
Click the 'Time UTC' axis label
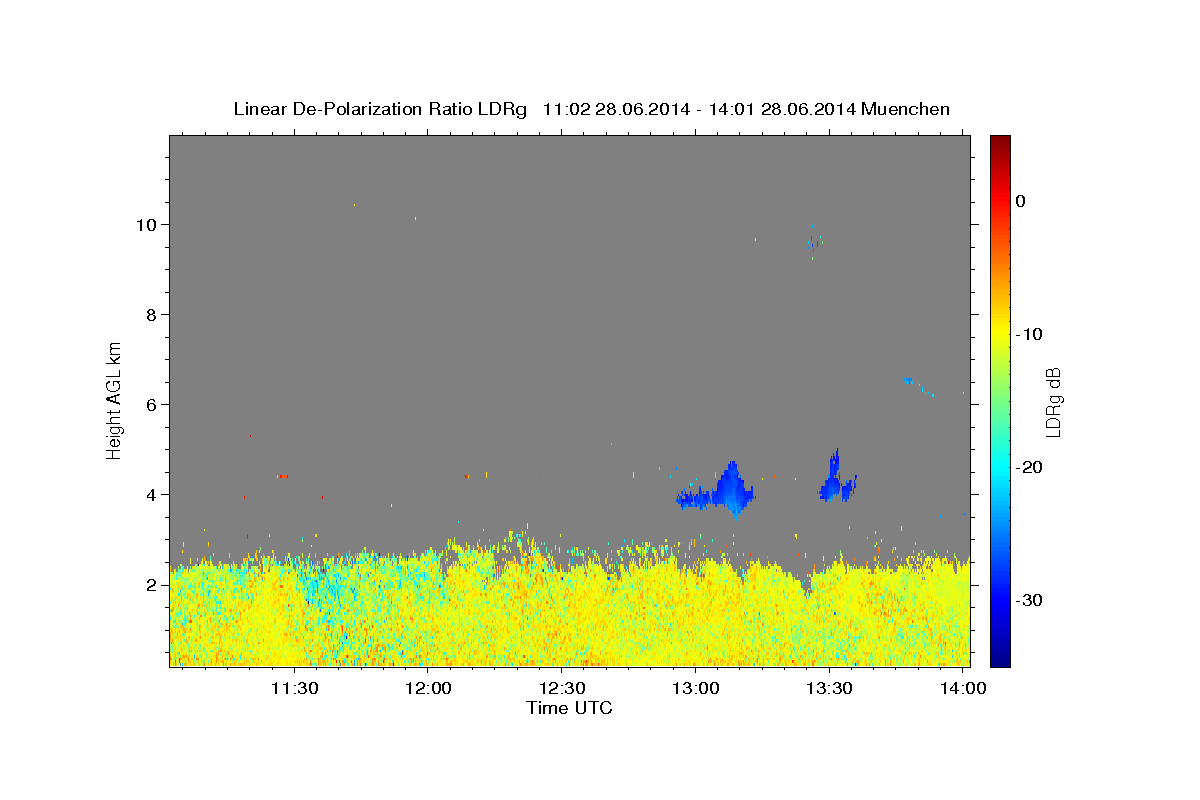569,708
